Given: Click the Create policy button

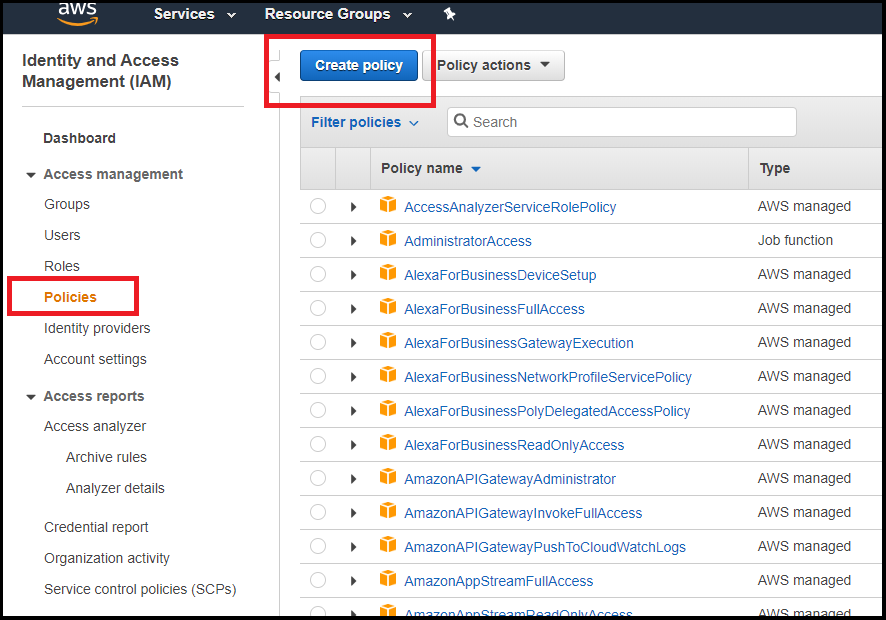Looking at the screenshot, I should [x=358, y=65].
